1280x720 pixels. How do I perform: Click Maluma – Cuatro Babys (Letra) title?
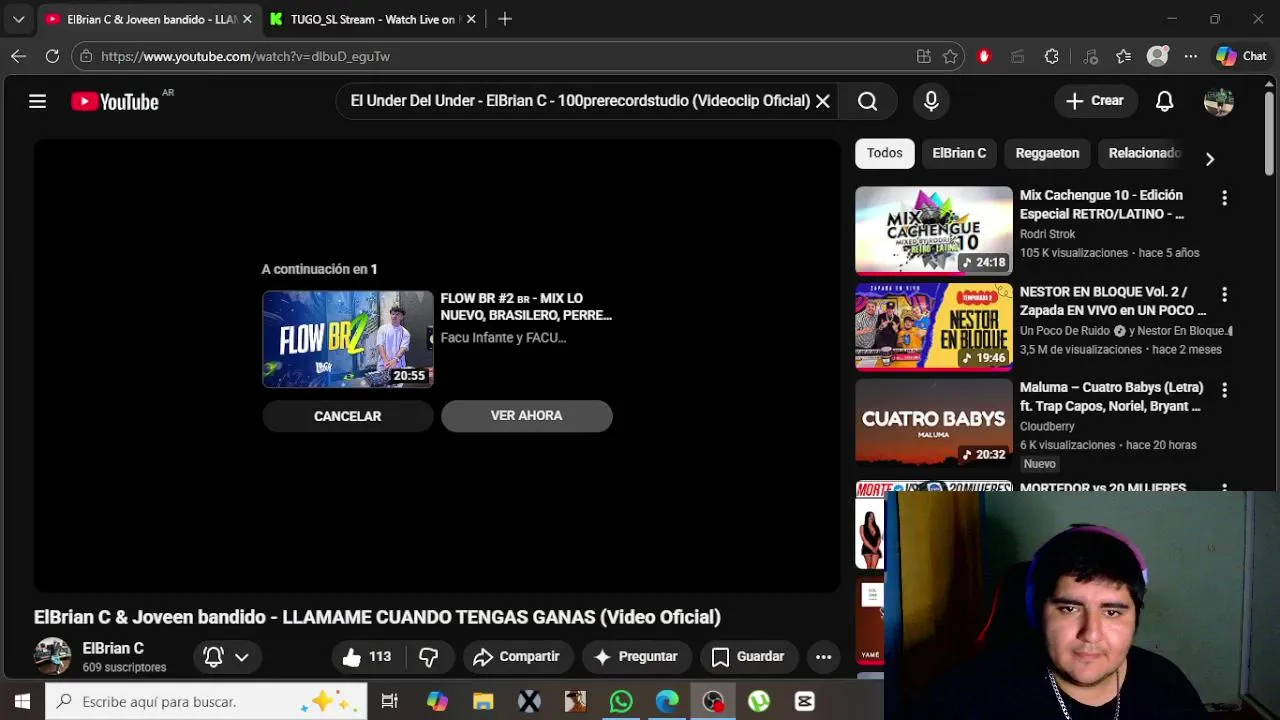coord(1111,396)
